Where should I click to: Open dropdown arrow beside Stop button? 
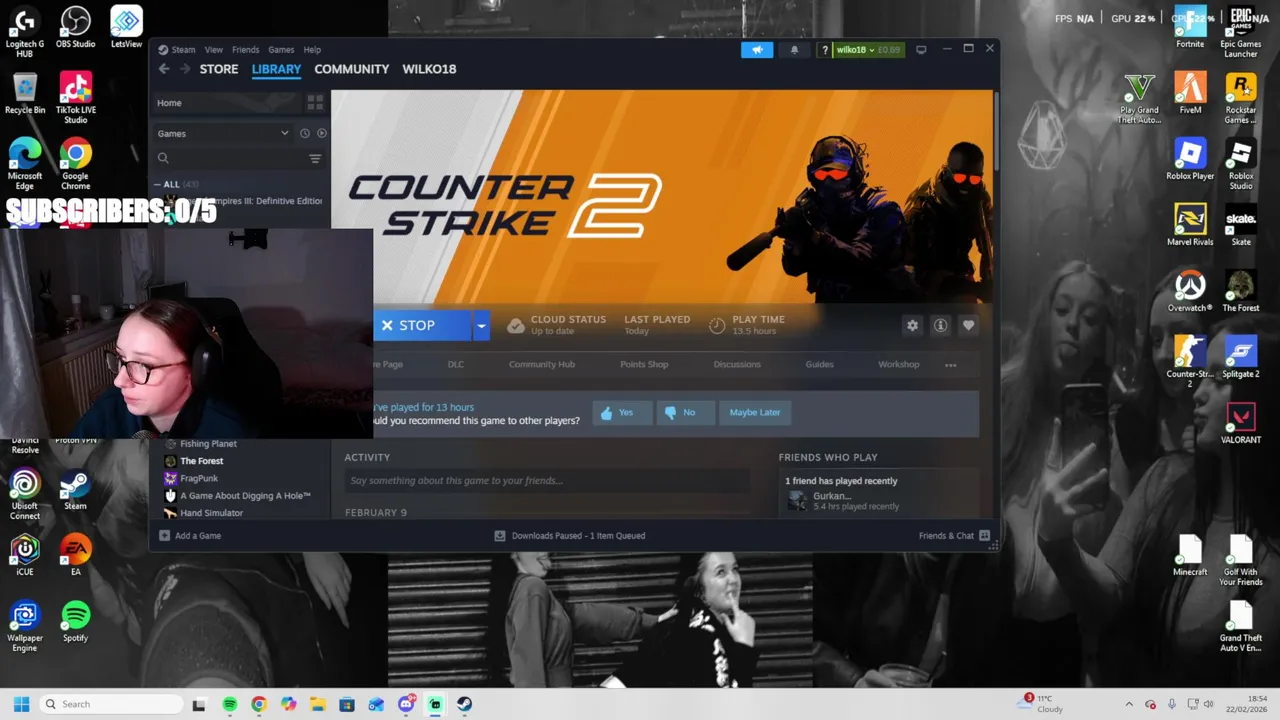coord(481,325)
